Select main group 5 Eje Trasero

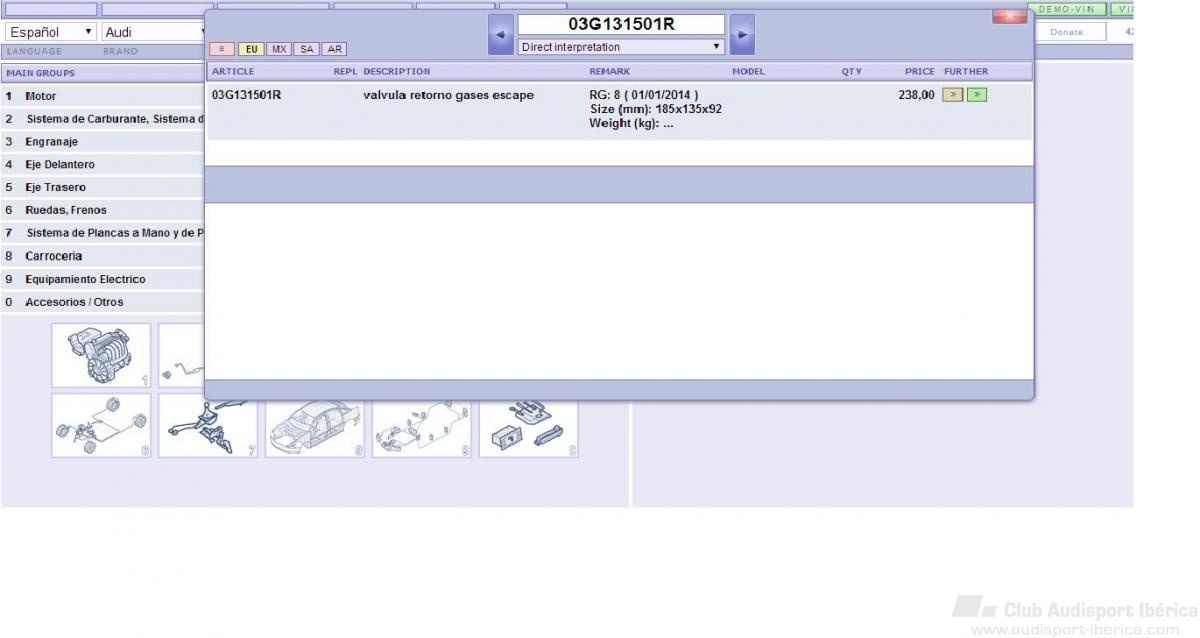tap(103, 187)
